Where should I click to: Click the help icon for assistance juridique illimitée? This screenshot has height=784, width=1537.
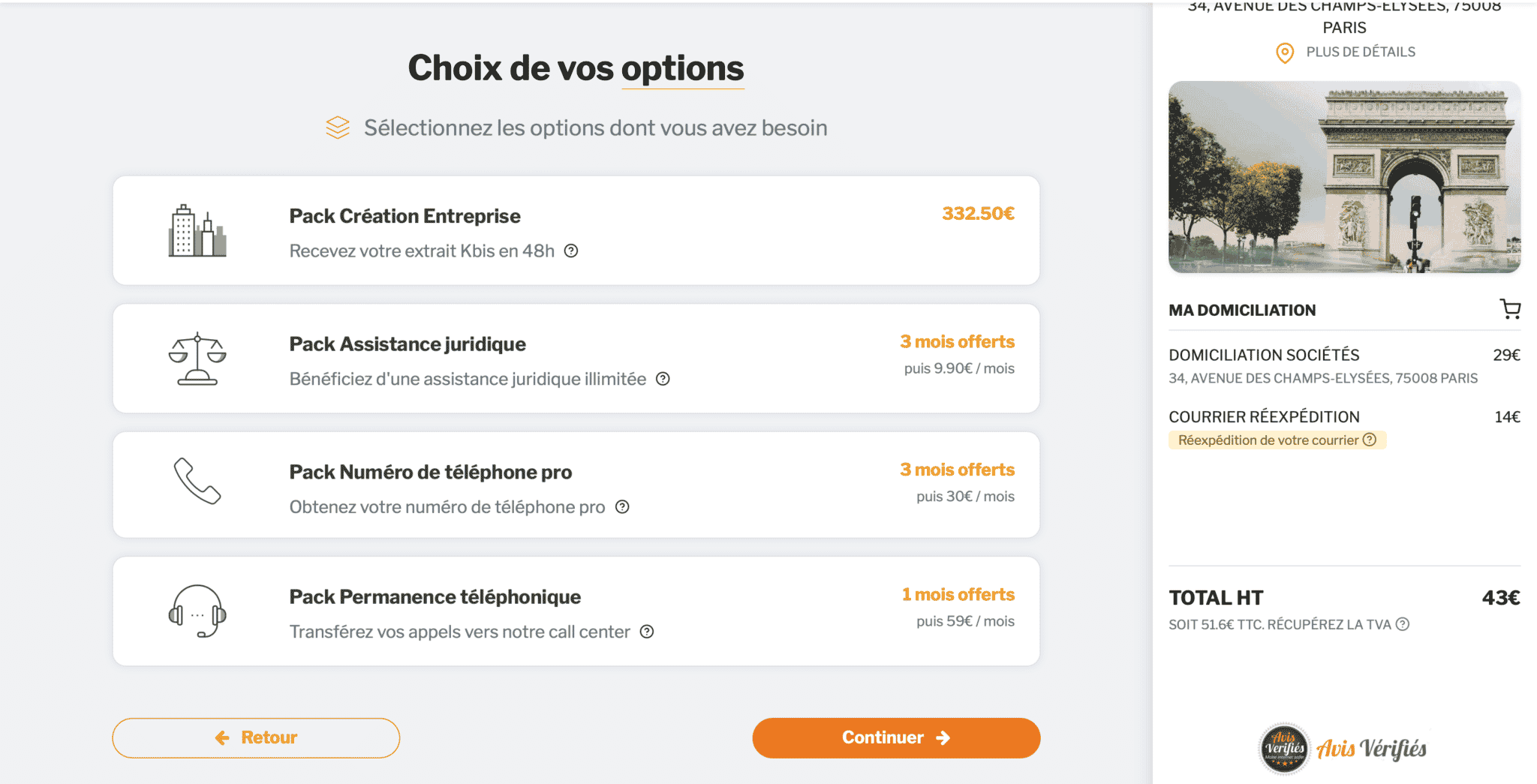coord(663,380)
